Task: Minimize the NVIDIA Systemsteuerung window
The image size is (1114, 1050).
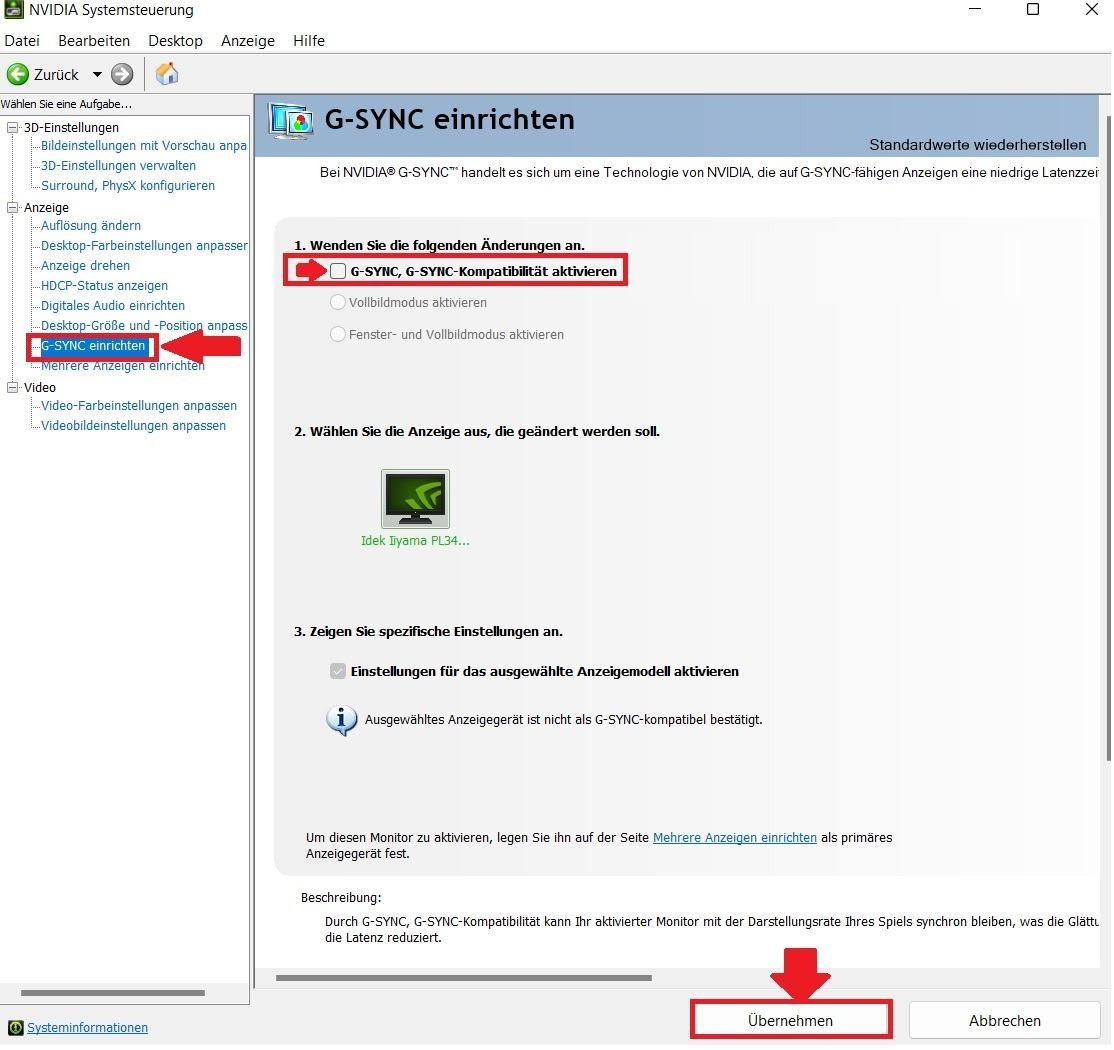Action: [x=975, y=9]
